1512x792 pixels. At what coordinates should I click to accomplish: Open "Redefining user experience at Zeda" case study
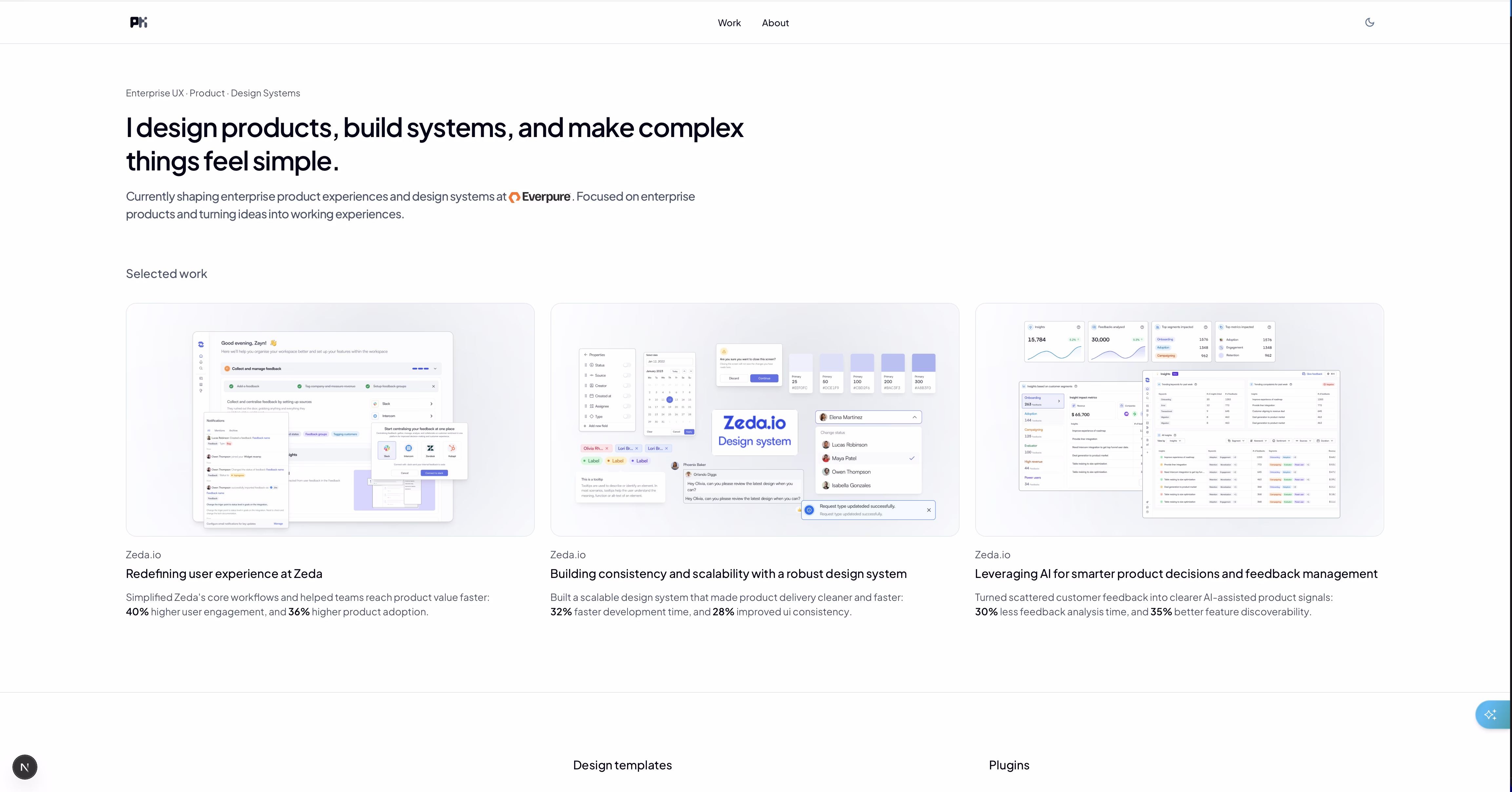coord(223,574)
